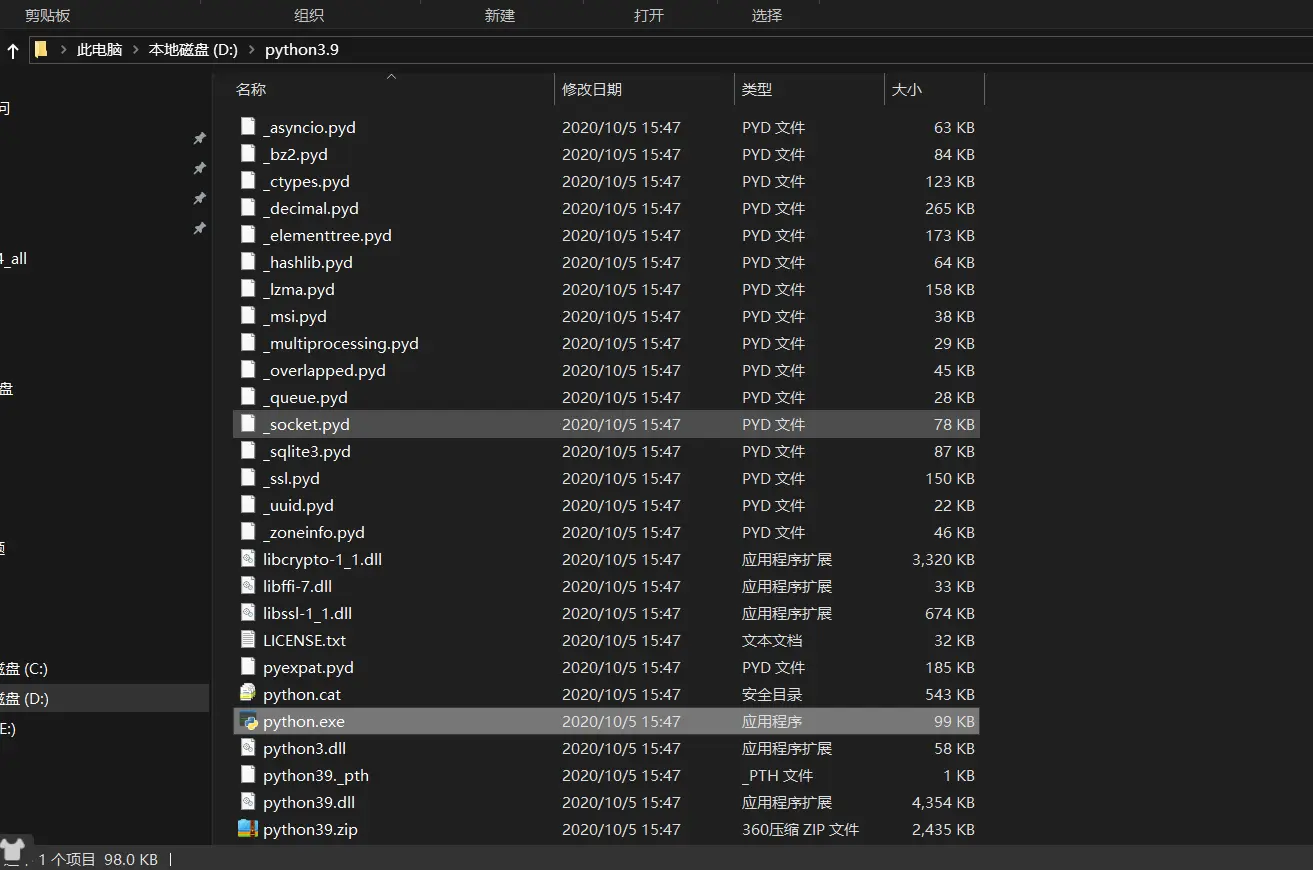Click the _elementtree.pyd file icon
Screen dimensions: 1313x870
click(x=248, y=235)
